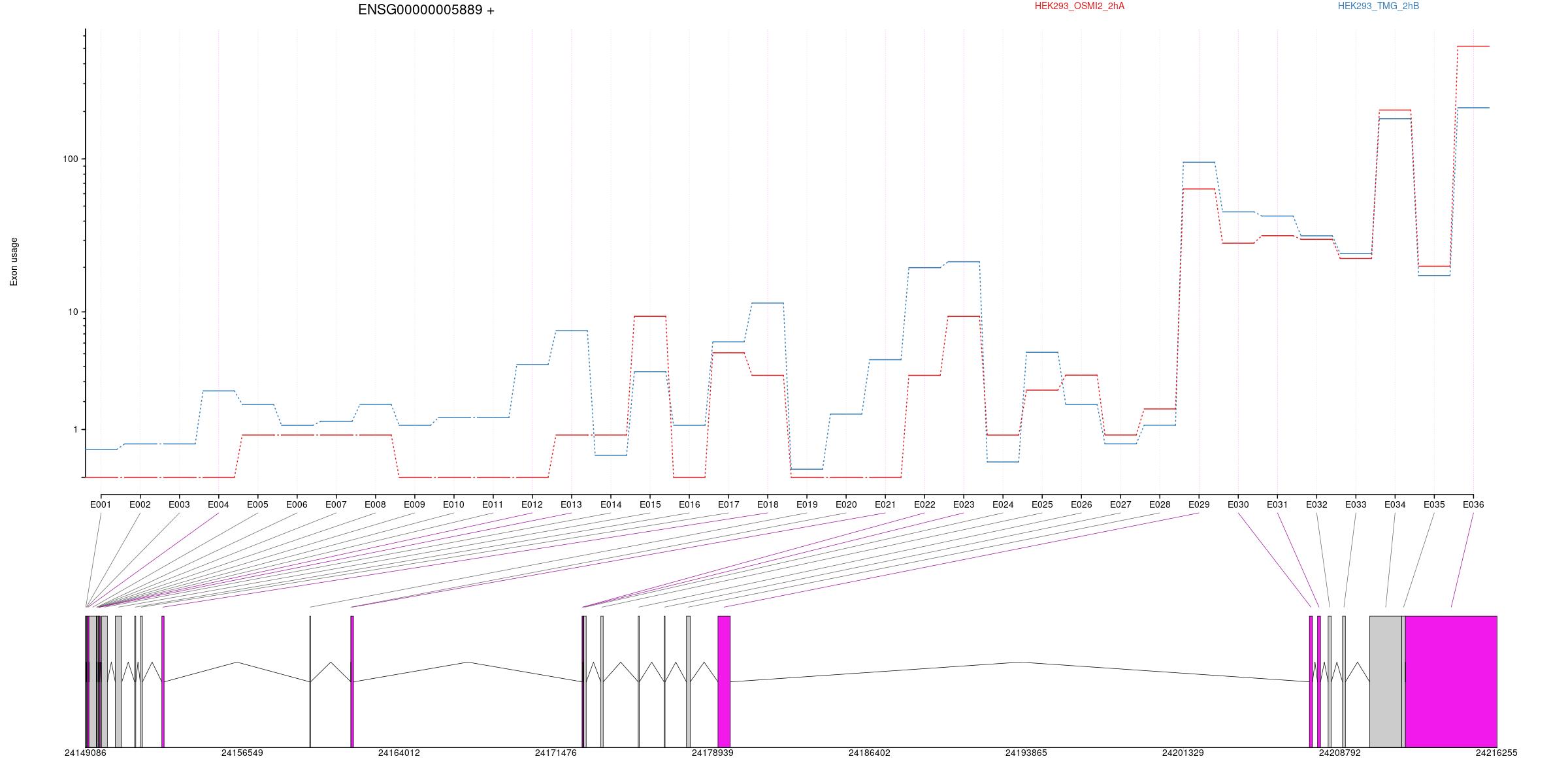The width and height of the screenshot is (1568, 784).
Task: Click genomic coordinate 24193865
Action: tap(1026, 753)
